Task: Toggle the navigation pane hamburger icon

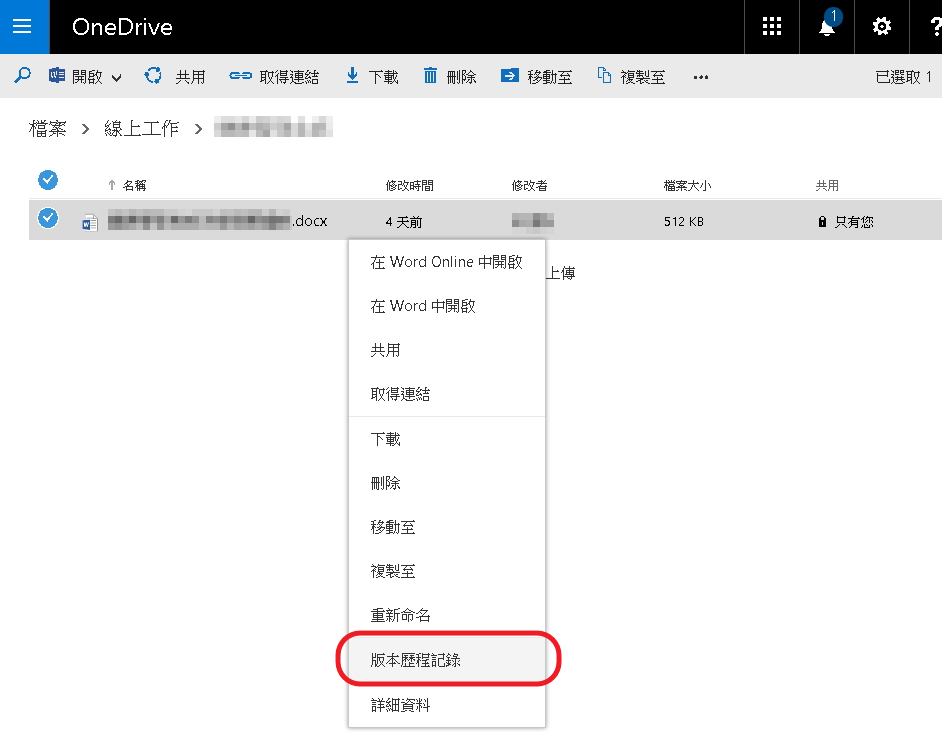Action: [23, 27]
